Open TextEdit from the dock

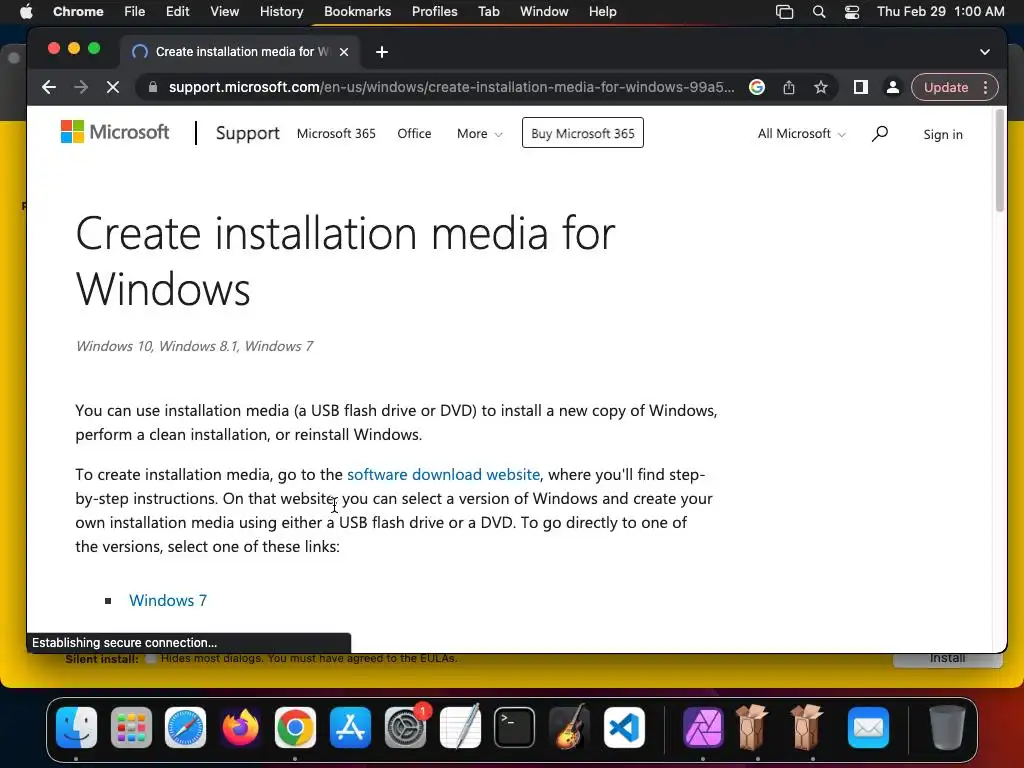[460, 727]
